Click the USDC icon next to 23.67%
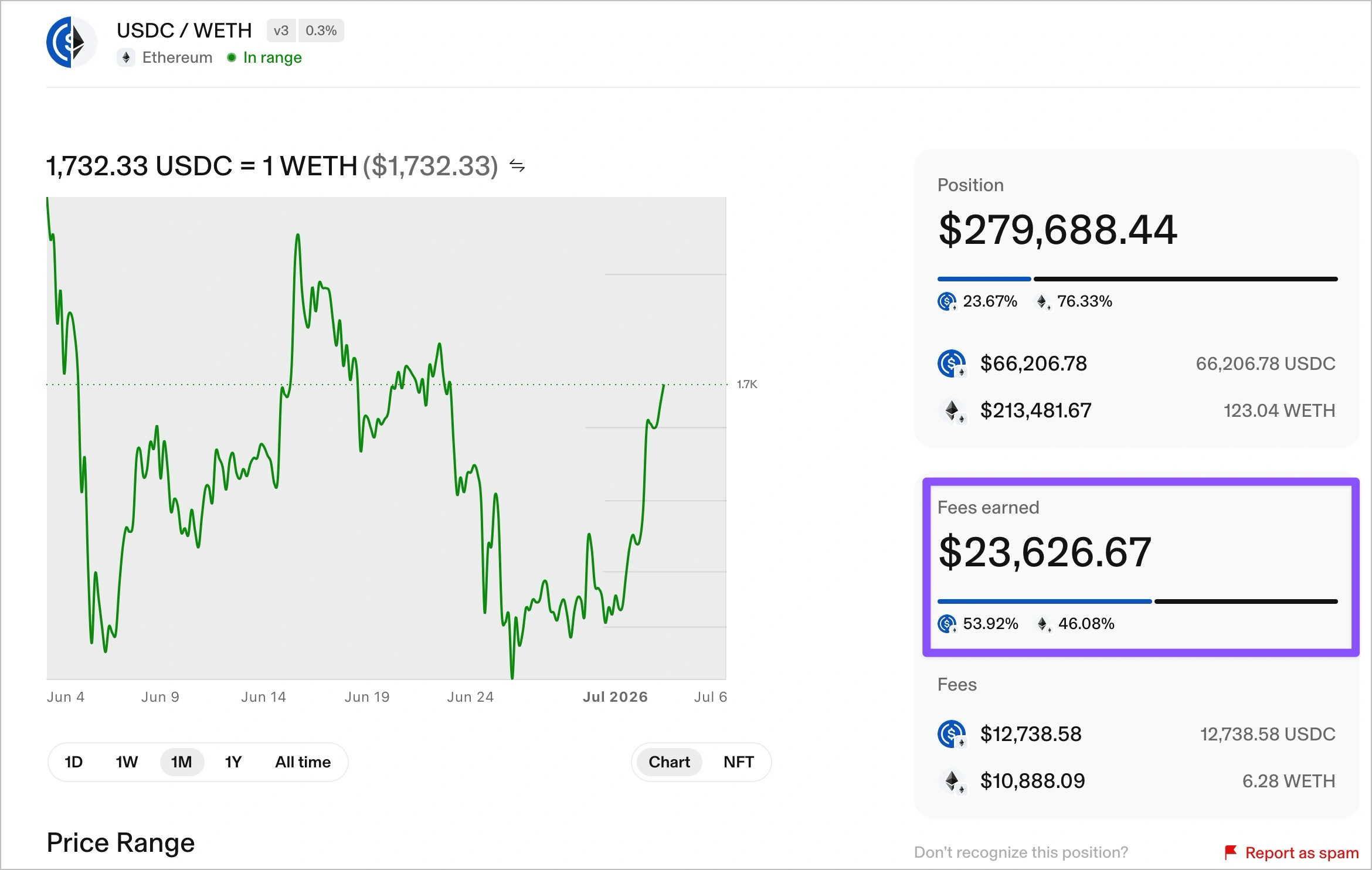The height and width of the screenshot is (870, 1372). coord(948,302)
